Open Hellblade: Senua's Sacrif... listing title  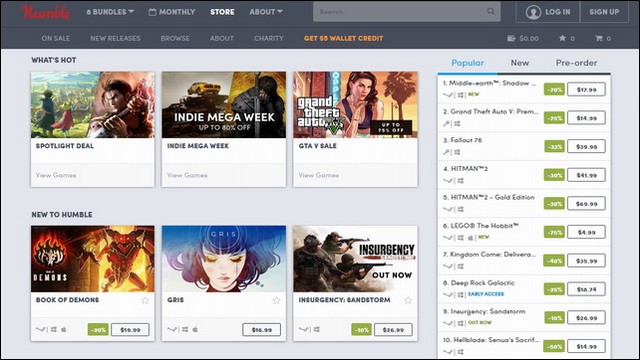[491, 340]
